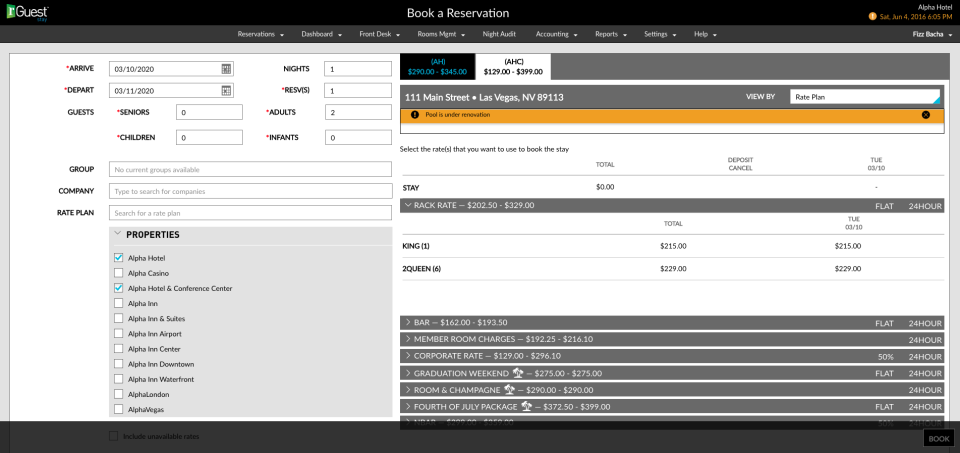This screenshot has height=453, width=960.
Task: Open the departure date calendar picker
Action: pyautogui.click(x=227, y=91)
